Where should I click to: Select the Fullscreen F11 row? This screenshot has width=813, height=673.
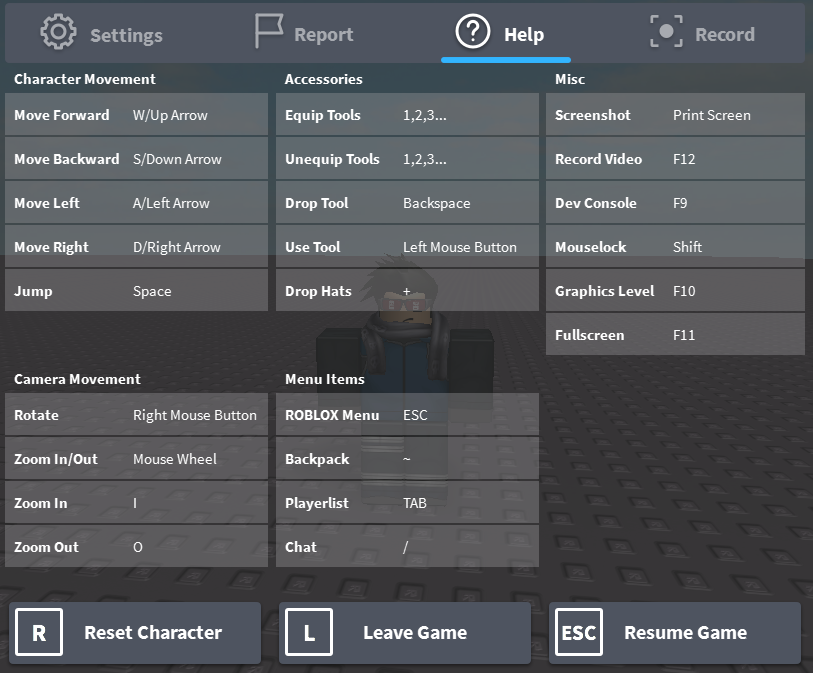675,335
